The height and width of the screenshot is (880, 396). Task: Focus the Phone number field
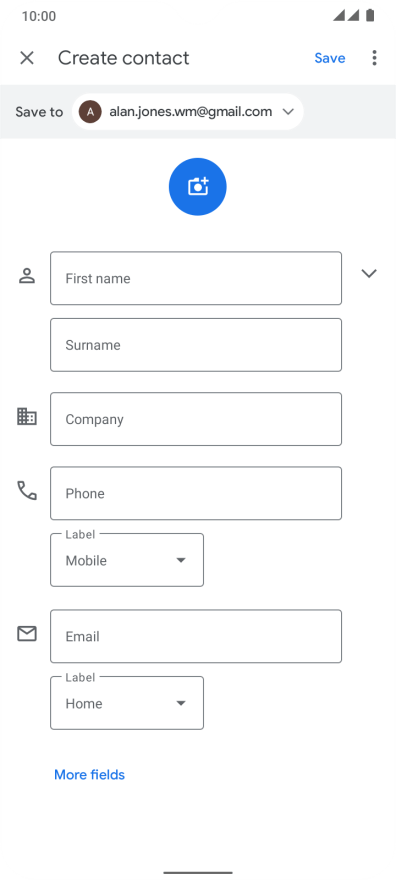click(x=196, y=493)
